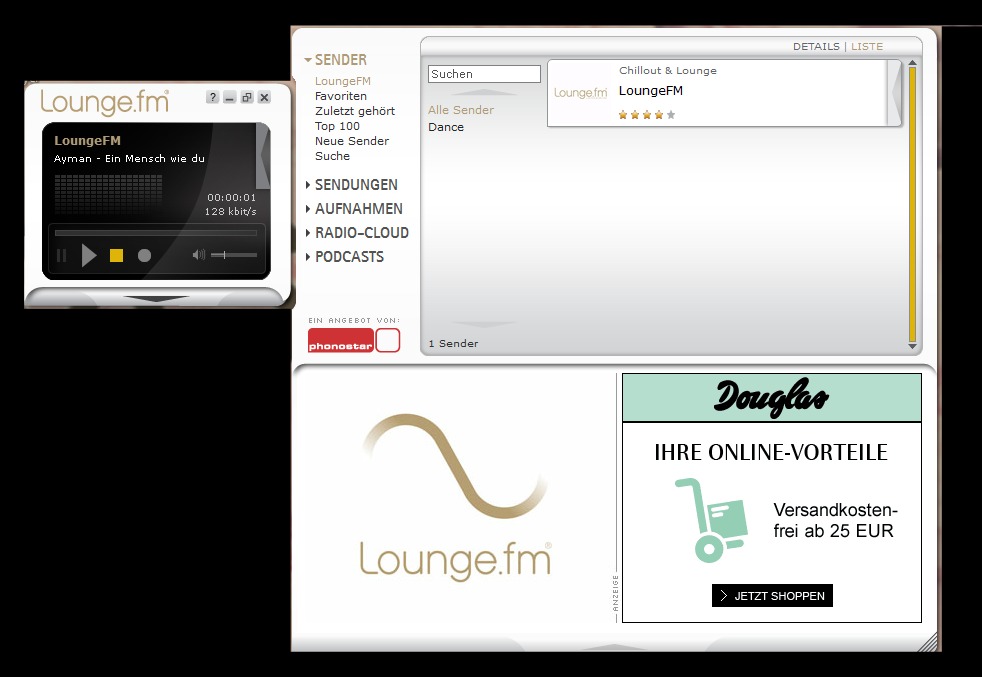This screenshot has width=982, height=677.
Task: Adjust the player volume slider
Action: click(234, 255)
